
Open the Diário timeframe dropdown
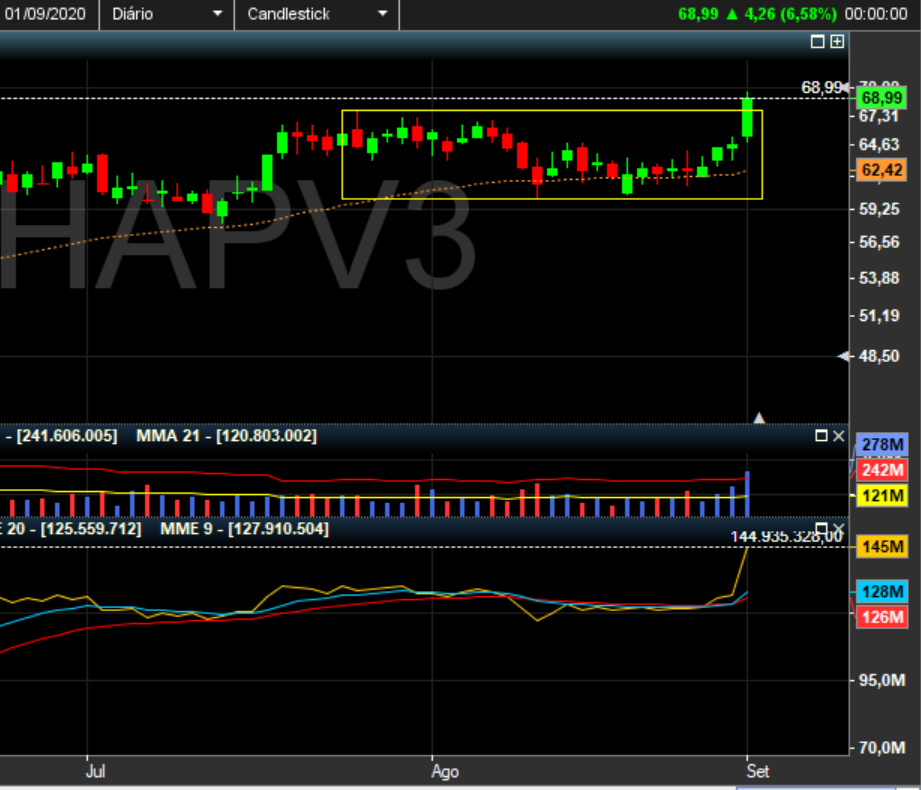point(166,14)
